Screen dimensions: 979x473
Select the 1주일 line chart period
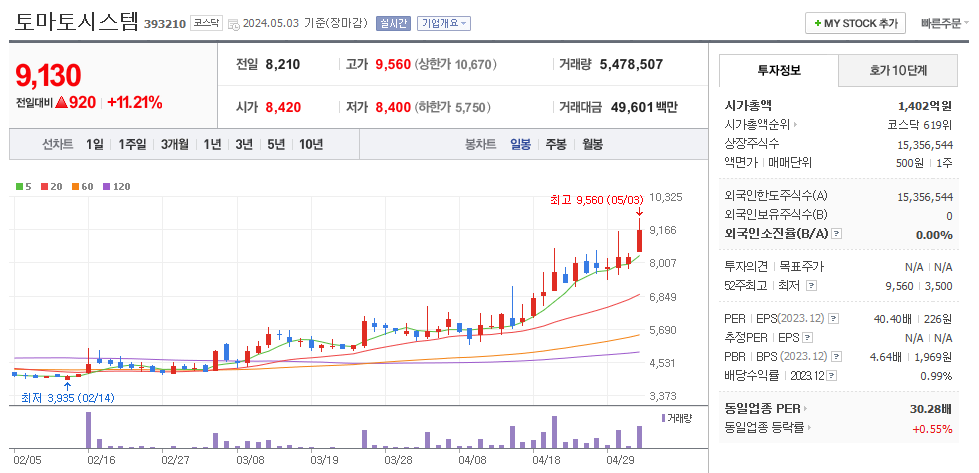132,145
